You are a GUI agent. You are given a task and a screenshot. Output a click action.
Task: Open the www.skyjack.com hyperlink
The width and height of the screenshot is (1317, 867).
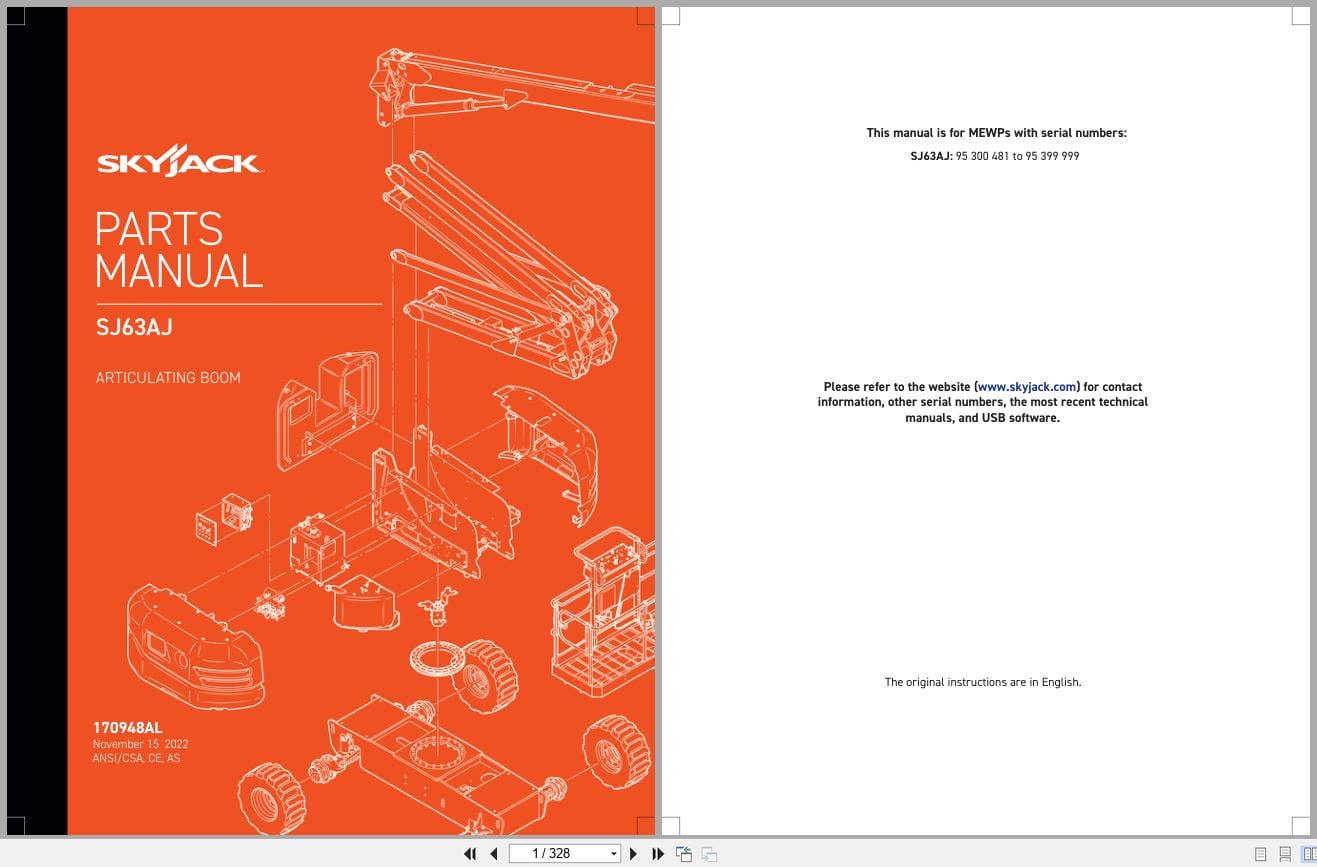click(x=1025, y=387)
